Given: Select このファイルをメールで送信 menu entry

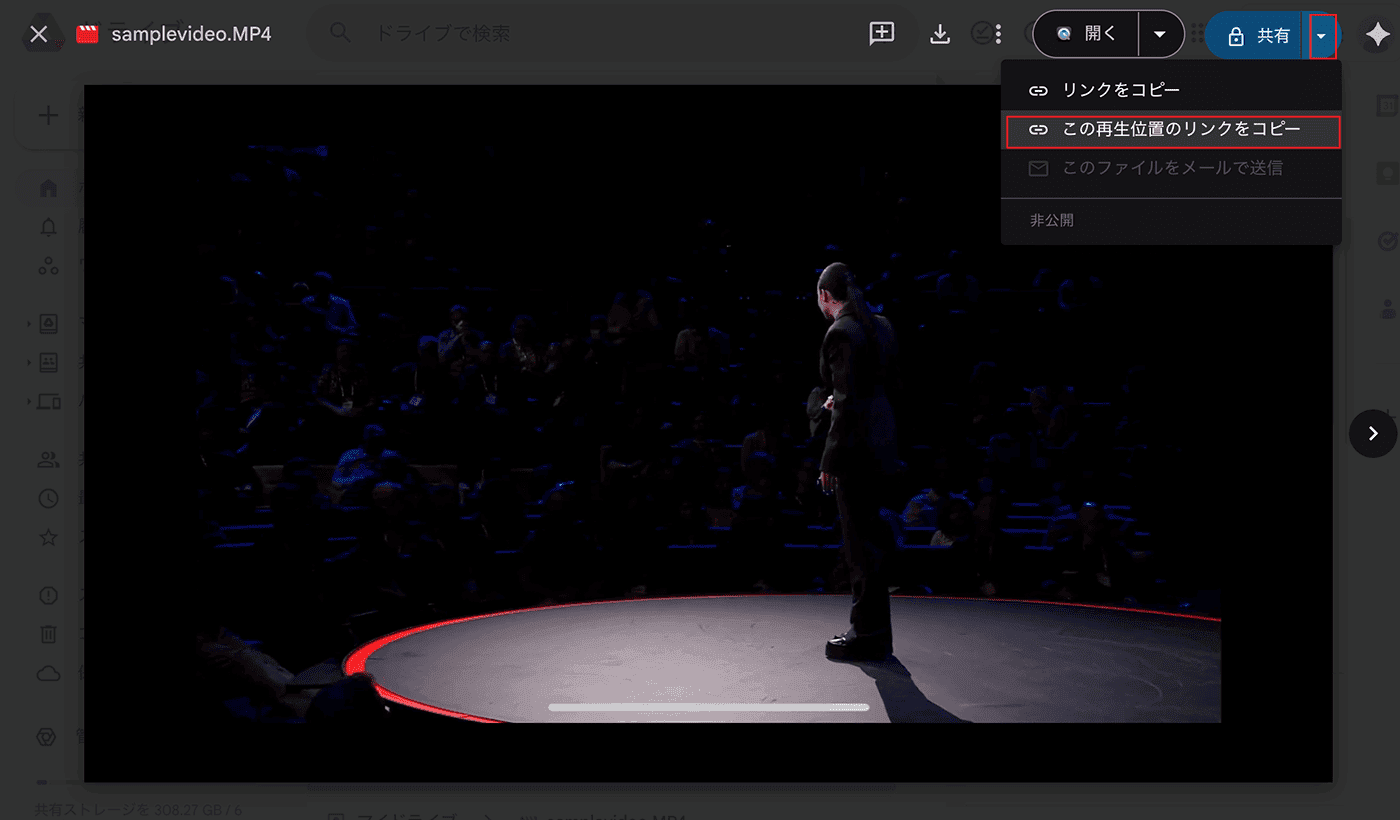Looking at the screenshot, I should 1171,168.
